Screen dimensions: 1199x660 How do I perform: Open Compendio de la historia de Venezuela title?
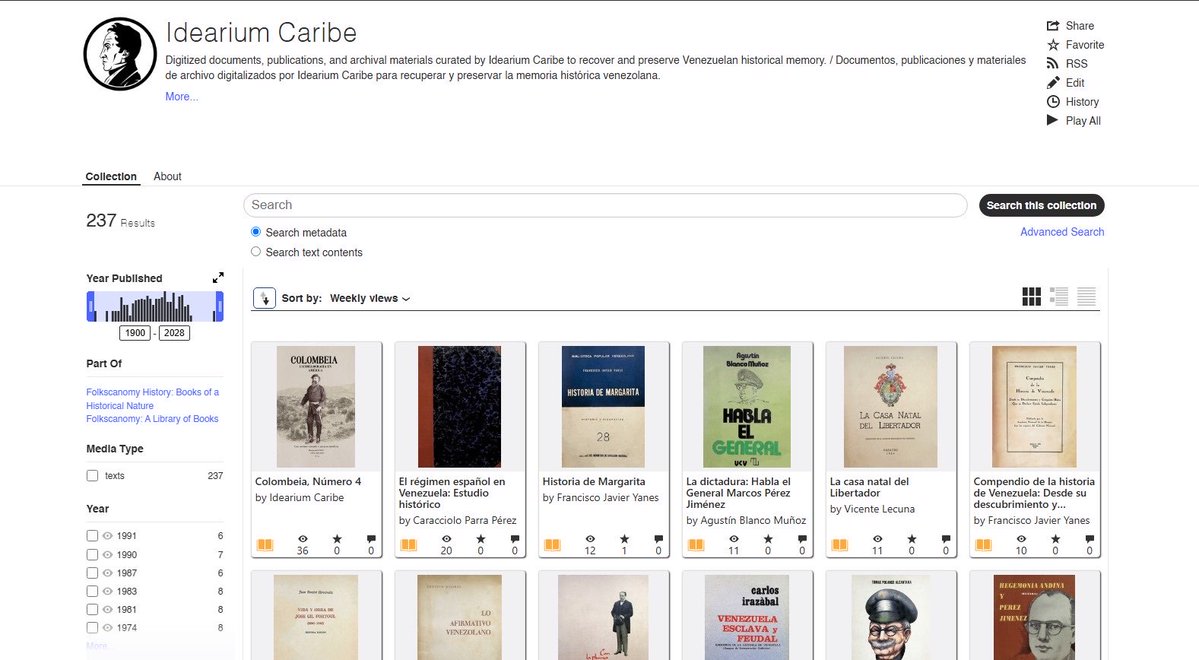1034,493
